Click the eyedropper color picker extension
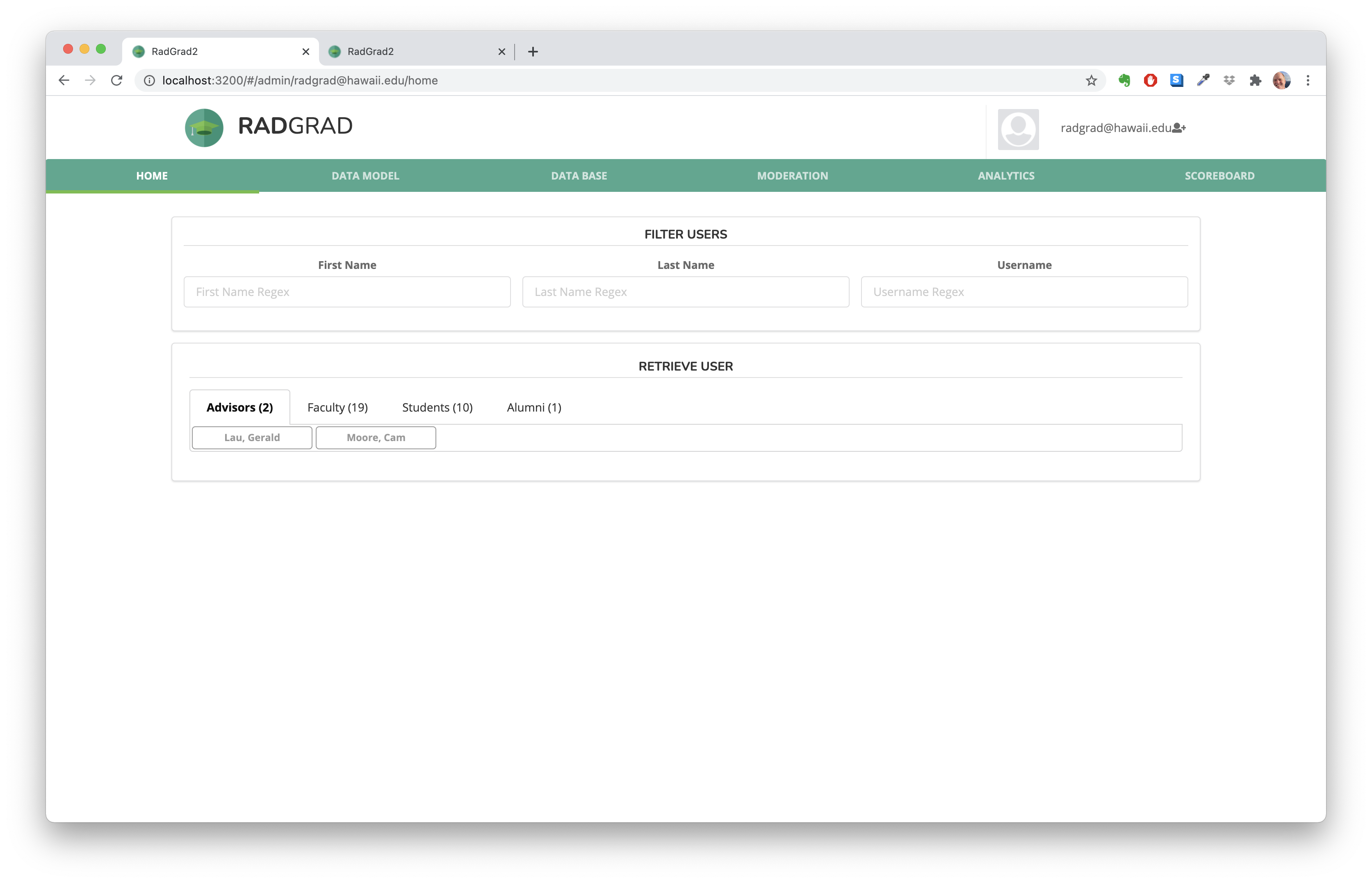Viewport: 1372px width, 883px height. pos(1203,80)
